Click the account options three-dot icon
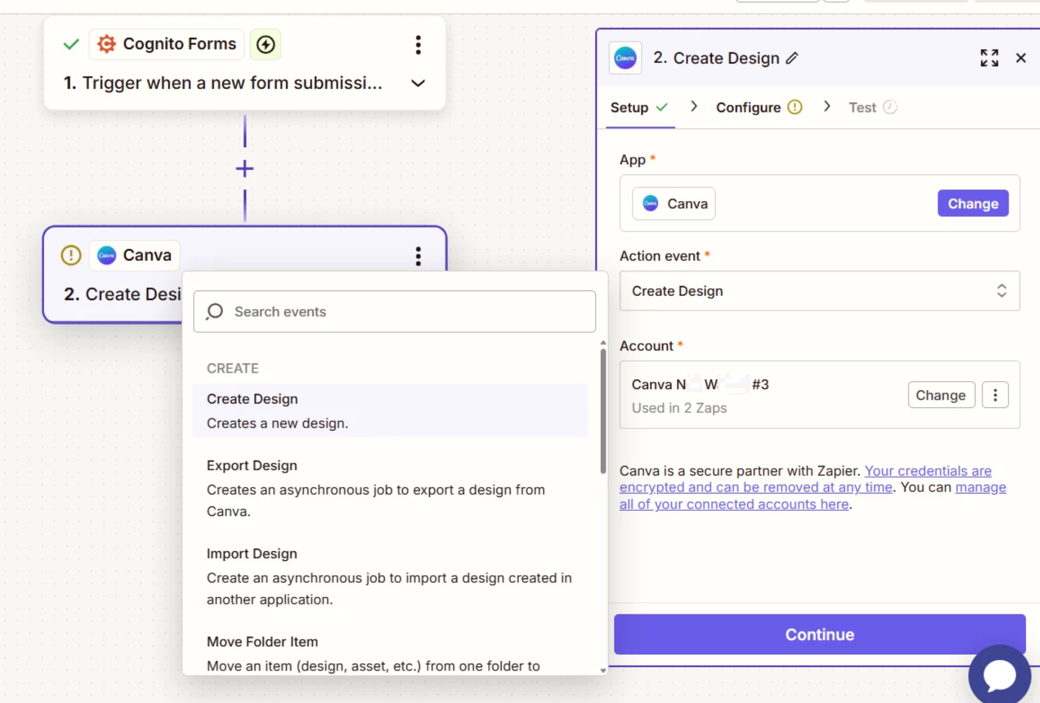This screenshot has height=703, width=1040. tap(995, 395)
